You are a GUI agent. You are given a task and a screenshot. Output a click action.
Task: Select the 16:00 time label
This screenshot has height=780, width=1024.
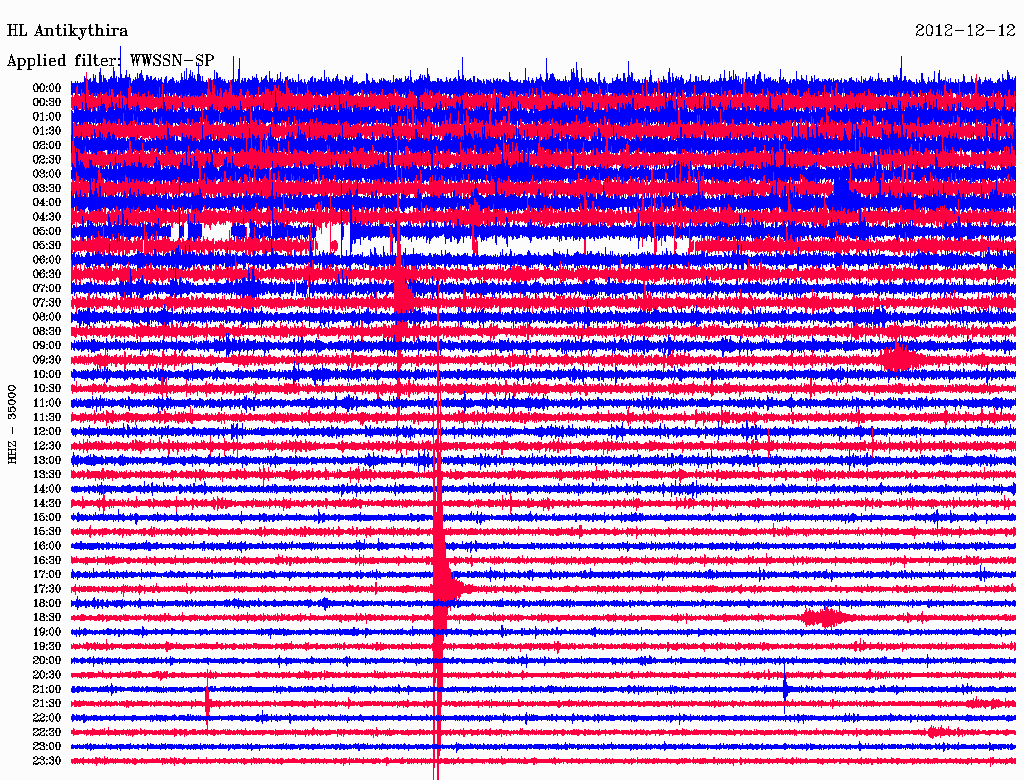[x=47, y=547]
